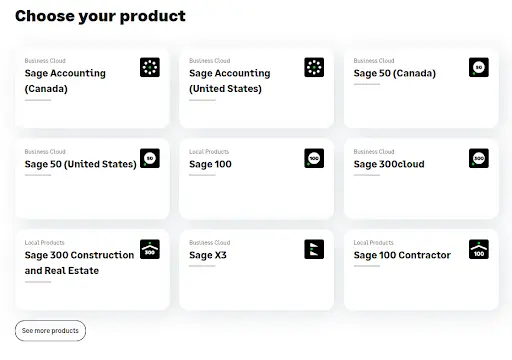The image size is (512, 360).
Task: Click the Sage X3 product icon
Action: point(314,249)
